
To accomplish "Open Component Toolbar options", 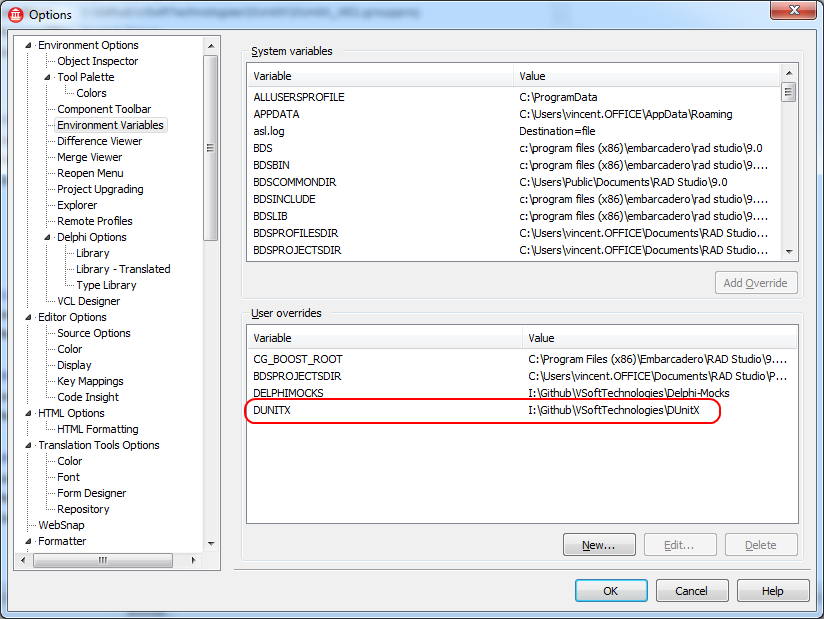I will (x=104, y=109).
